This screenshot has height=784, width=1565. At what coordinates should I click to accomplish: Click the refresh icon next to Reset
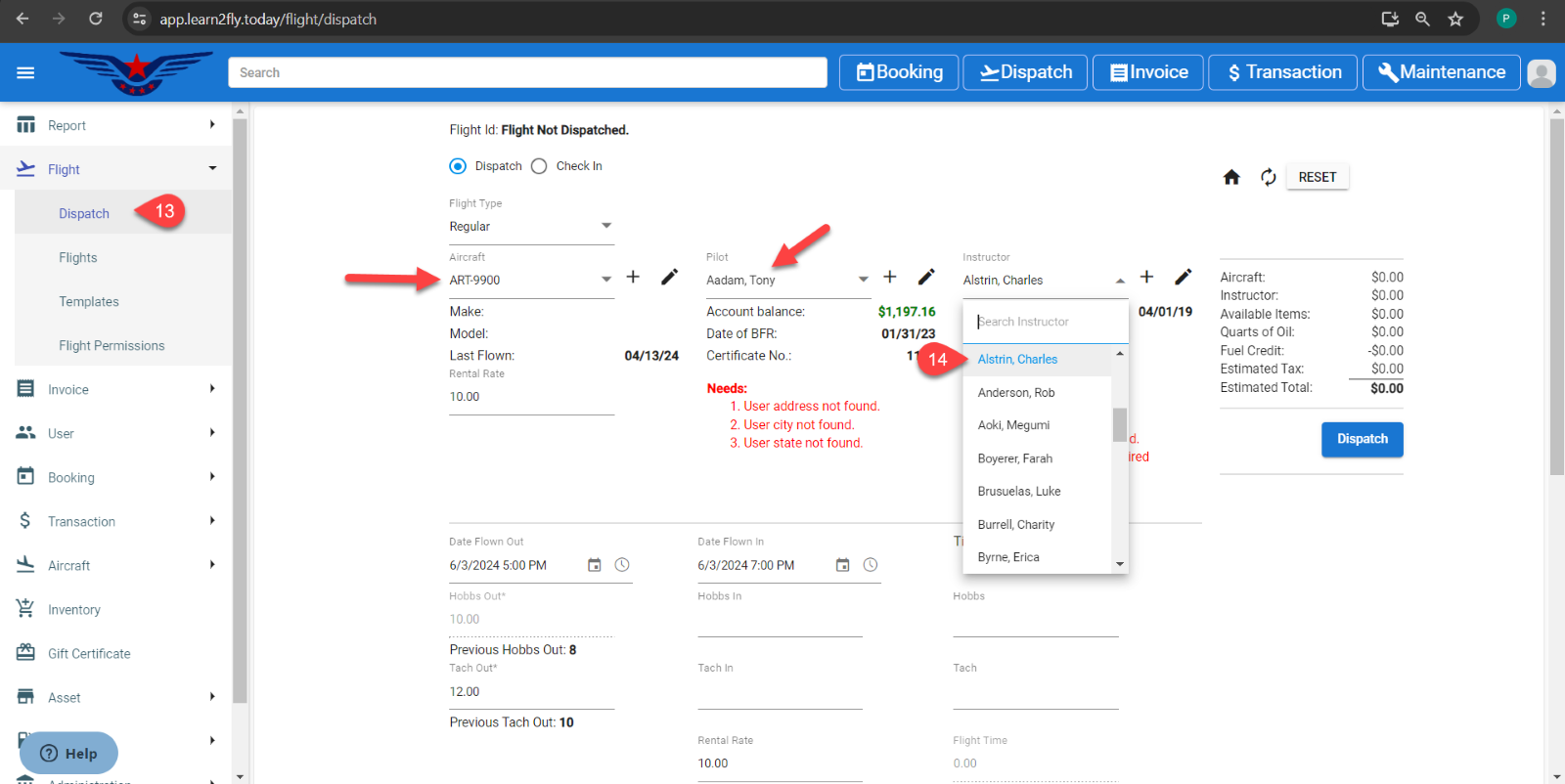click(x=1269, y=177)
